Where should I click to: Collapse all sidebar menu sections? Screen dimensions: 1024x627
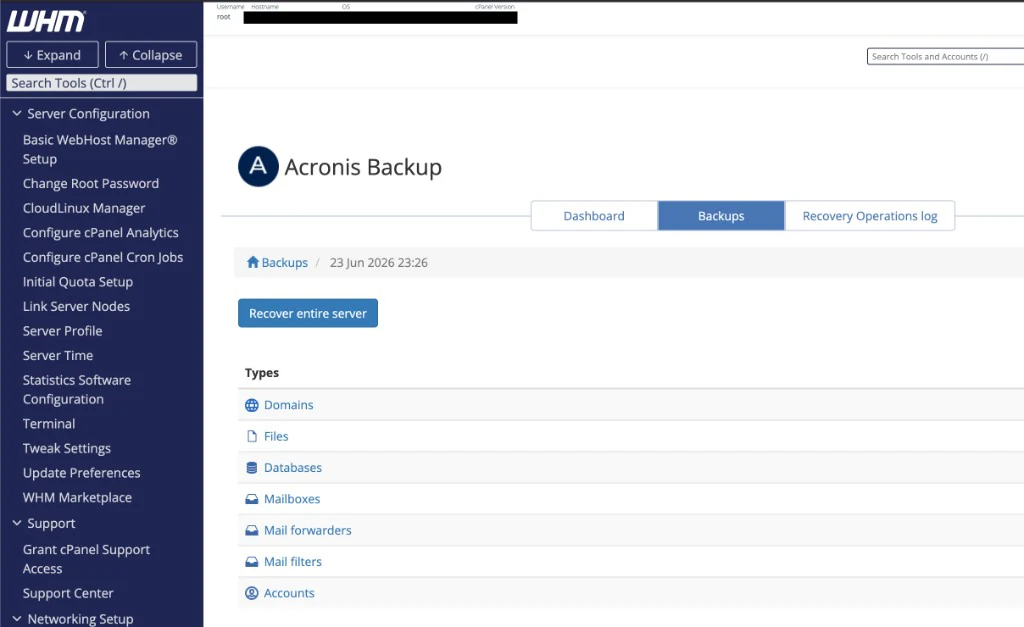point(151,55)
